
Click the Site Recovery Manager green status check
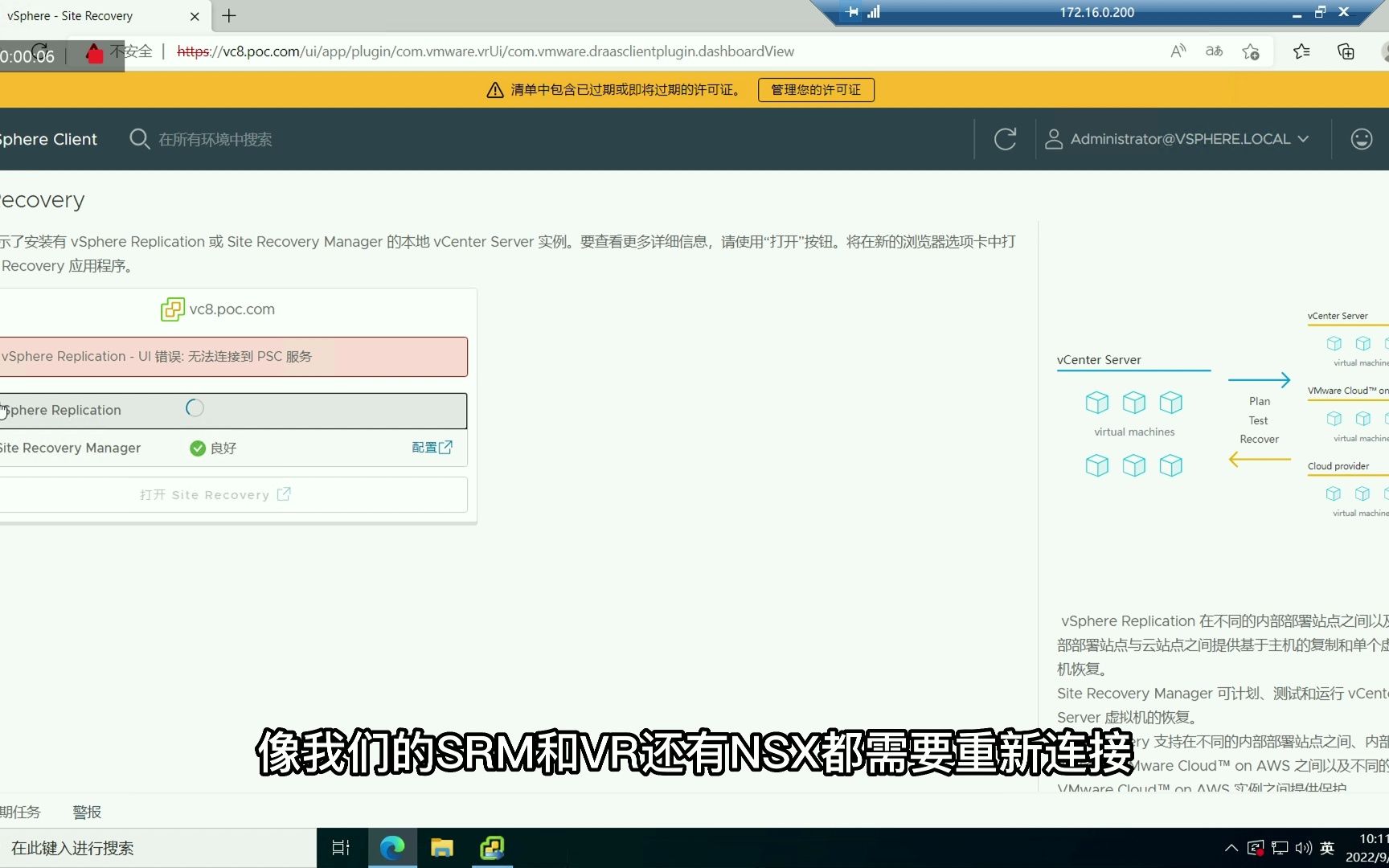coord(198,448)
